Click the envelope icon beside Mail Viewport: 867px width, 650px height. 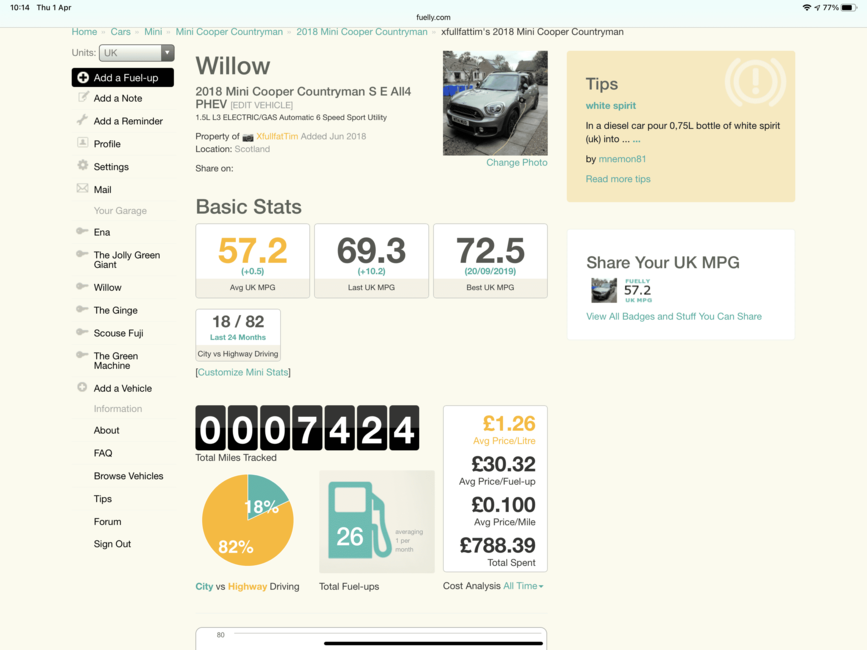[x=82, y=188]
